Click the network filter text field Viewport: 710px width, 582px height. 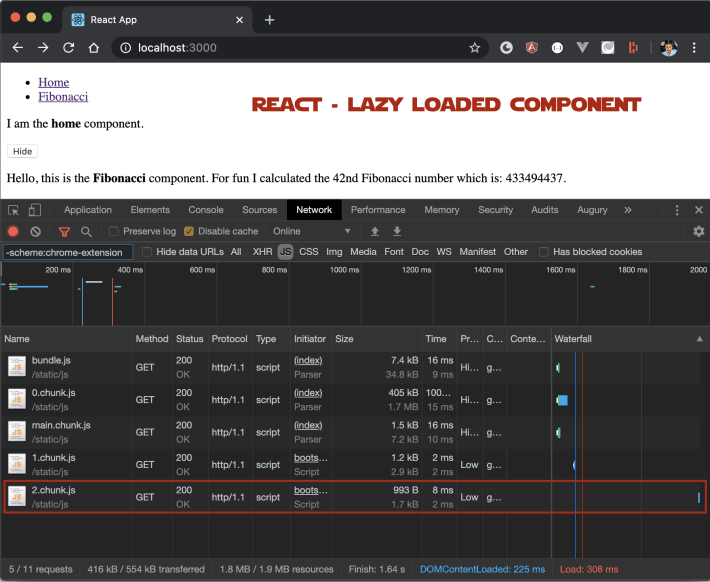[68, 252]
